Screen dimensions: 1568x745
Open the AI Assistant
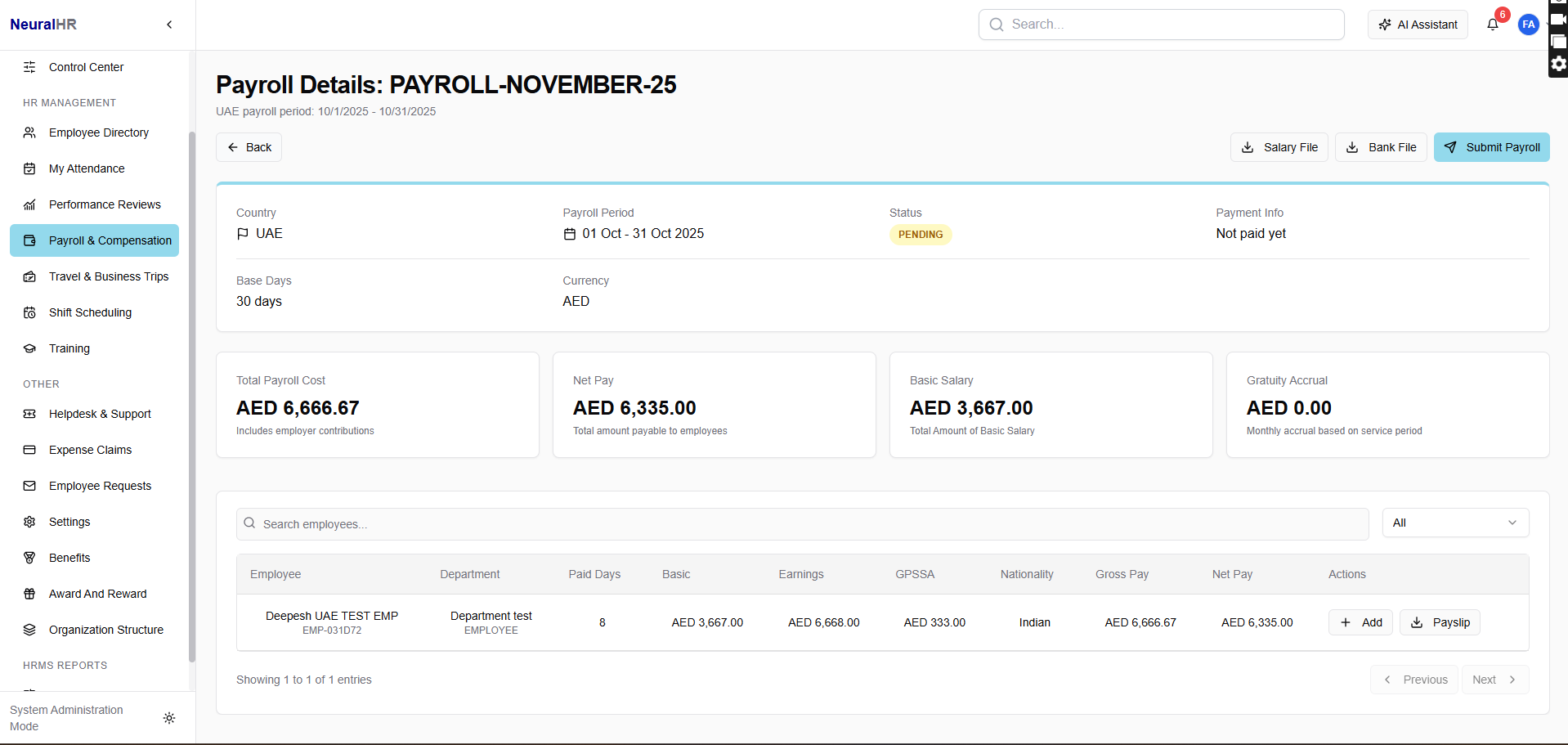click(x=1418, y=25)
